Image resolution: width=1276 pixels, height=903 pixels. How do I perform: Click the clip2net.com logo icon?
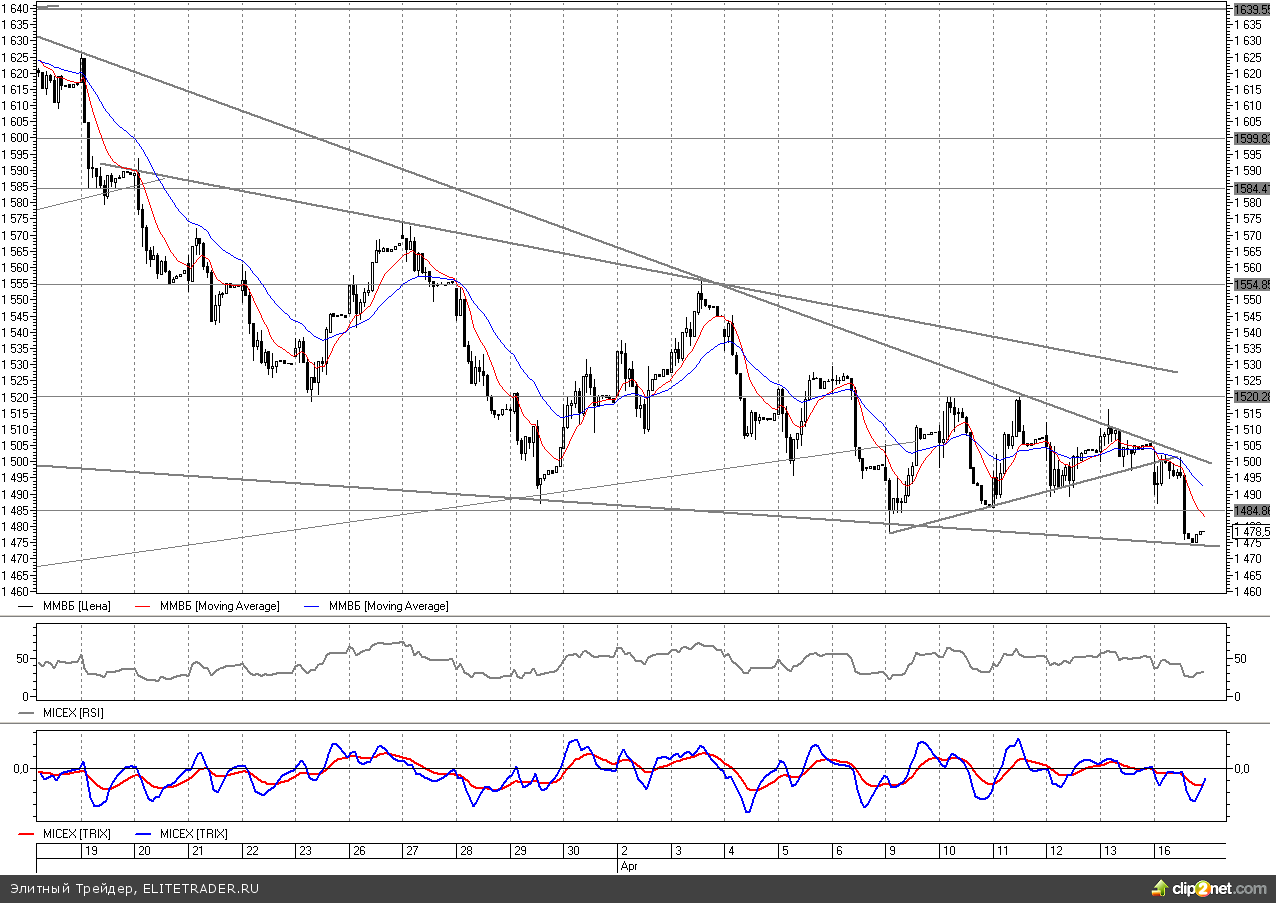[x=1159, y=888]
